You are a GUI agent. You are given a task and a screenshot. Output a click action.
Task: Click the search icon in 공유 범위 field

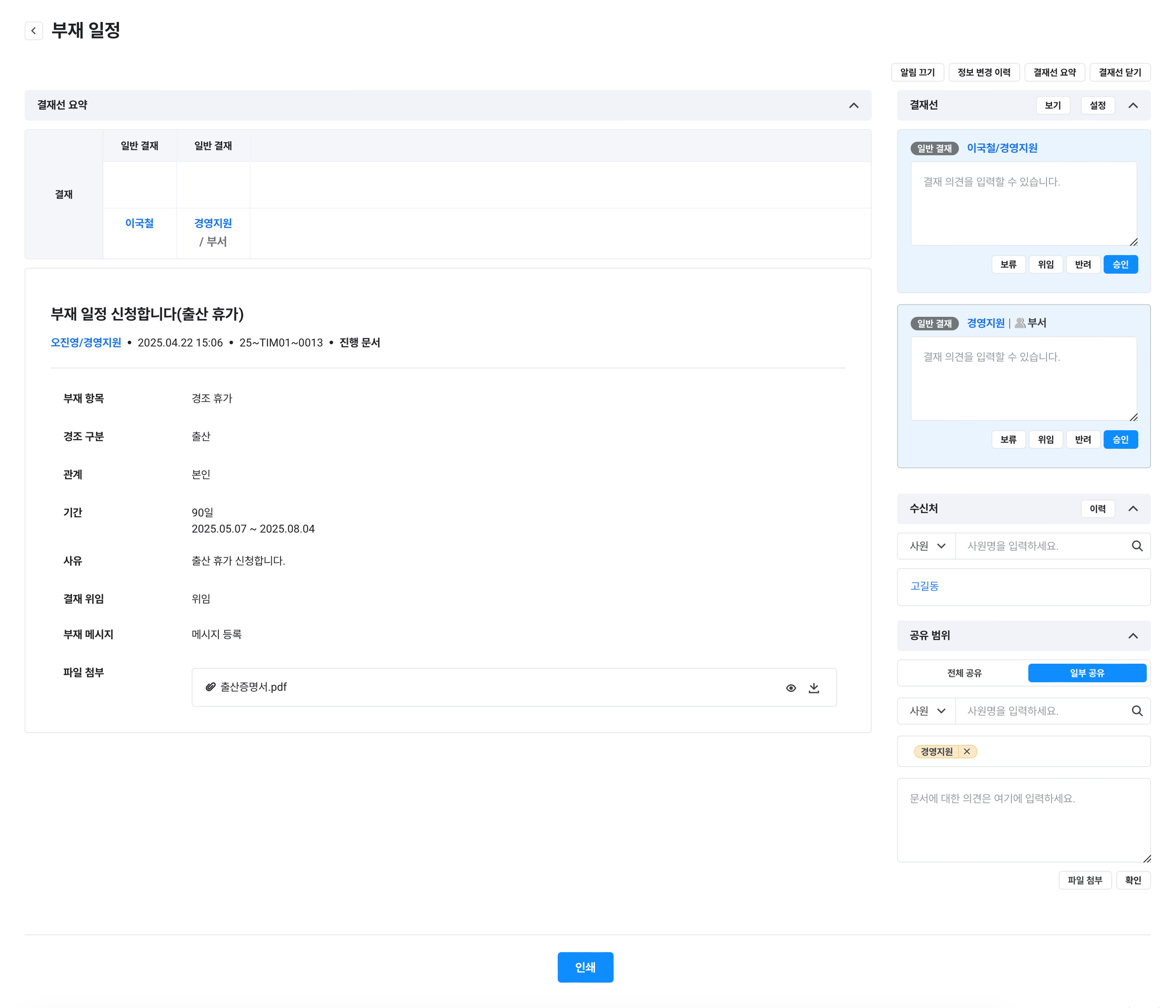(x=1137, y=711)
